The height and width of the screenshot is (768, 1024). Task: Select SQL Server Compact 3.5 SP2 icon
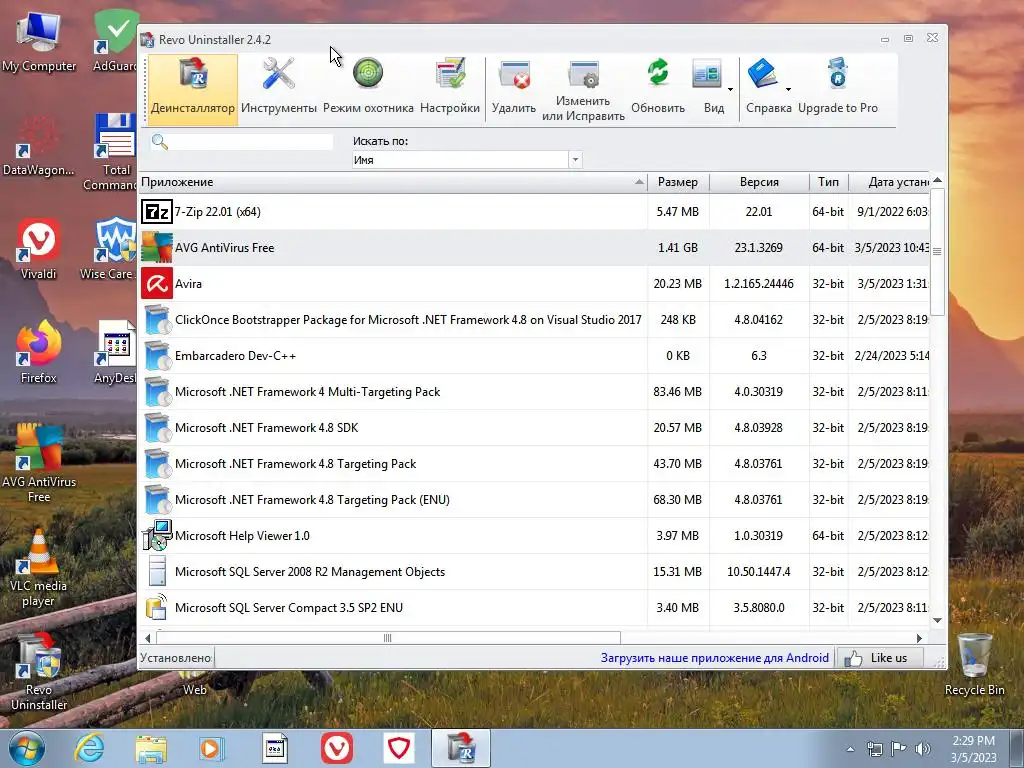[157, 607]
